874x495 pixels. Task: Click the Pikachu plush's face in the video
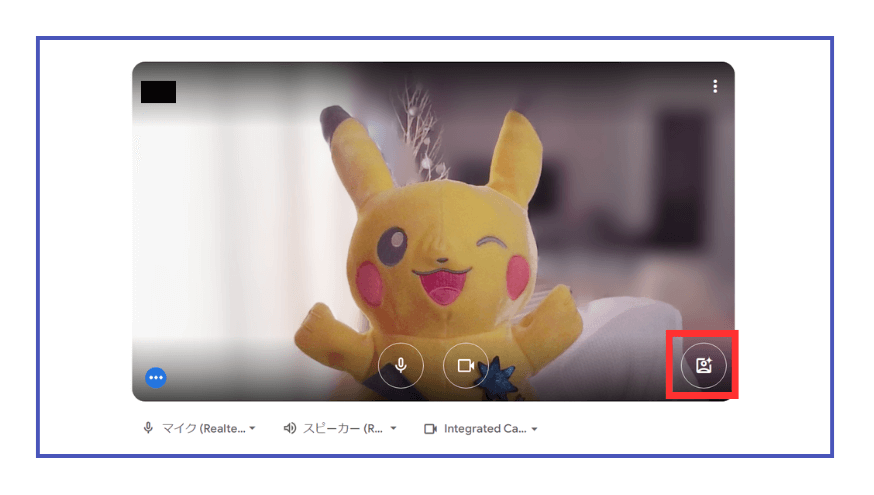point(438,260)
